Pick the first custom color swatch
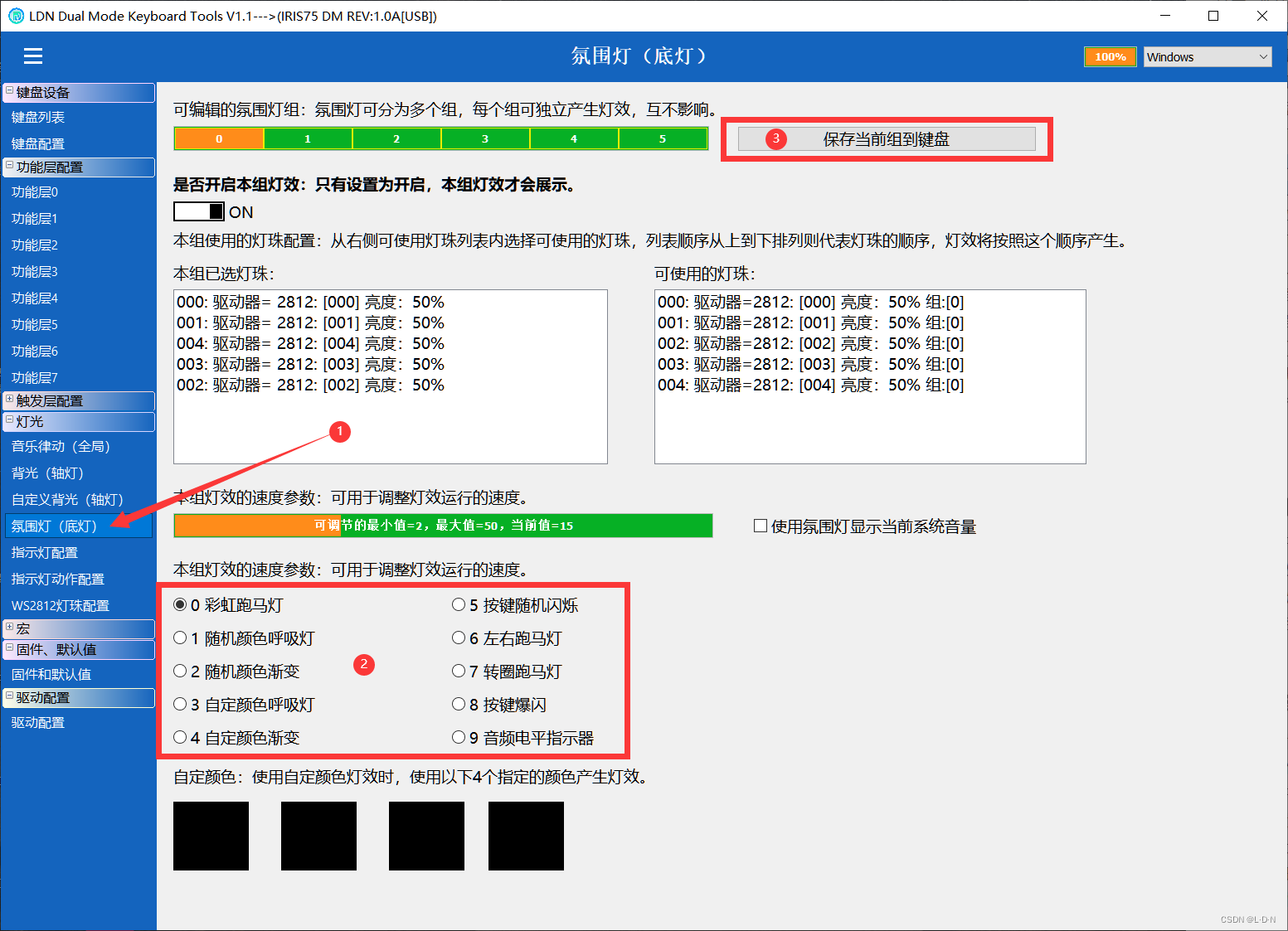Image resolution: width=1288 pixels, height=931 pixels. 211,836
